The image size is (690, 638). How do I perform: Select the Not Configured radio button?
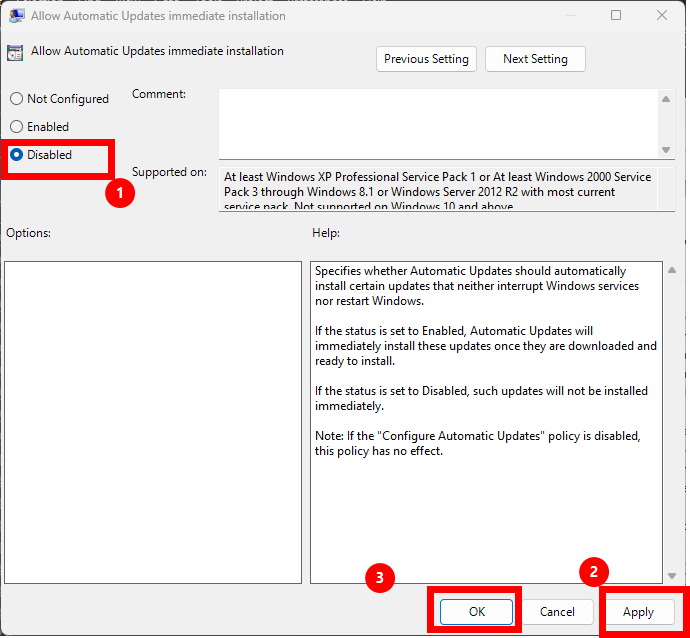tap(16, 99)
